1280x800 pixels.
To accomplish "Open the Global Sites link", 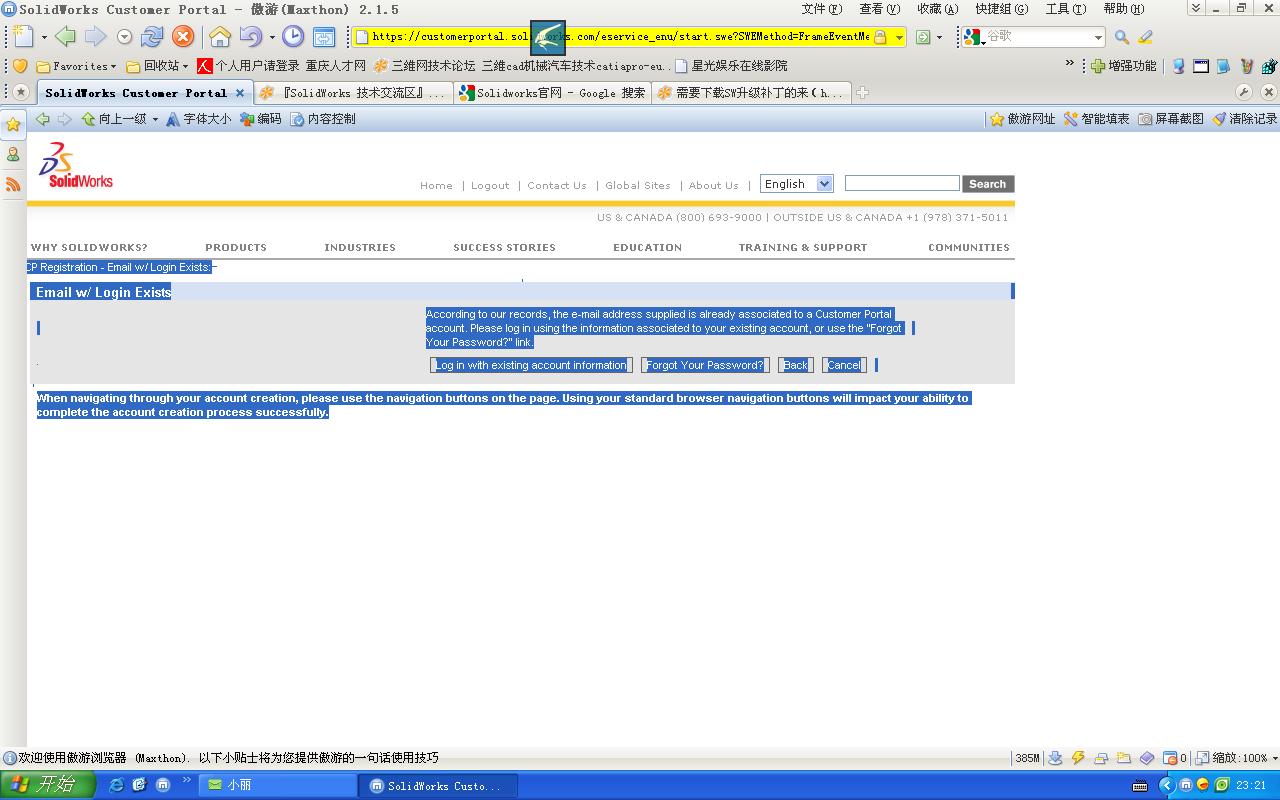I will 638,186.
